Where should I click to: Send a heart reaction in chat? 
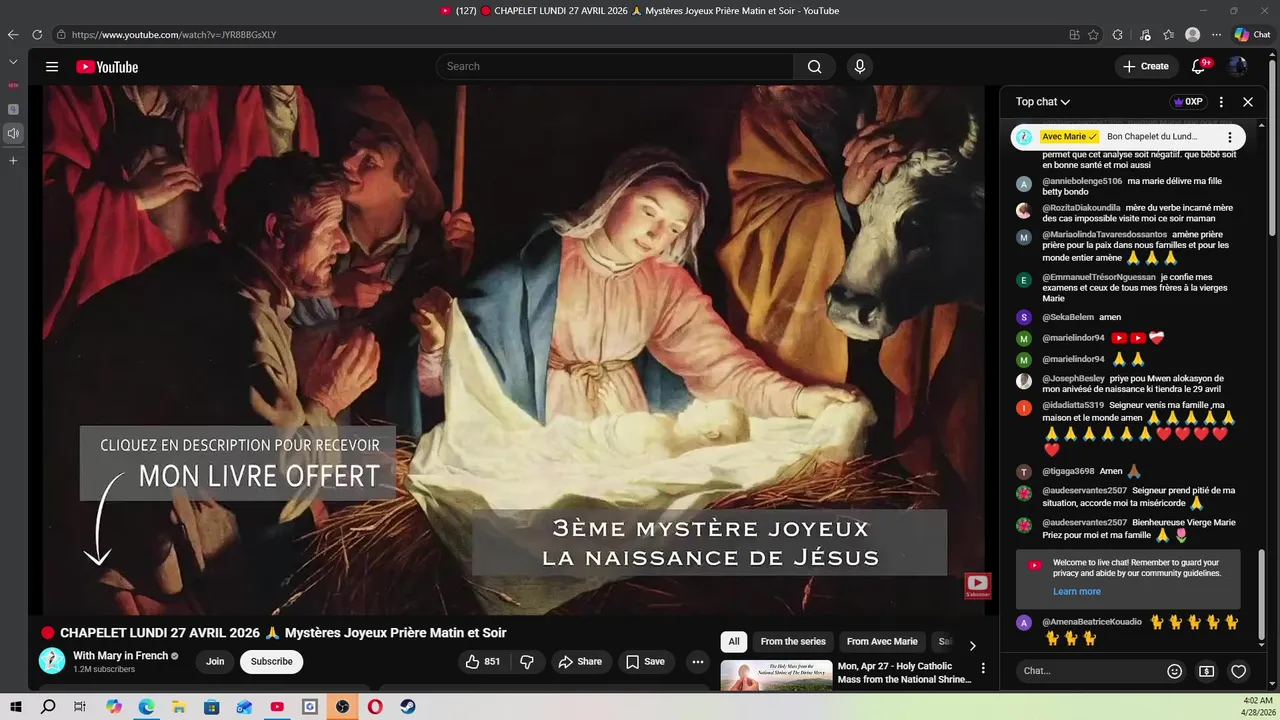pyautogui.click(x=1238, y=671)
